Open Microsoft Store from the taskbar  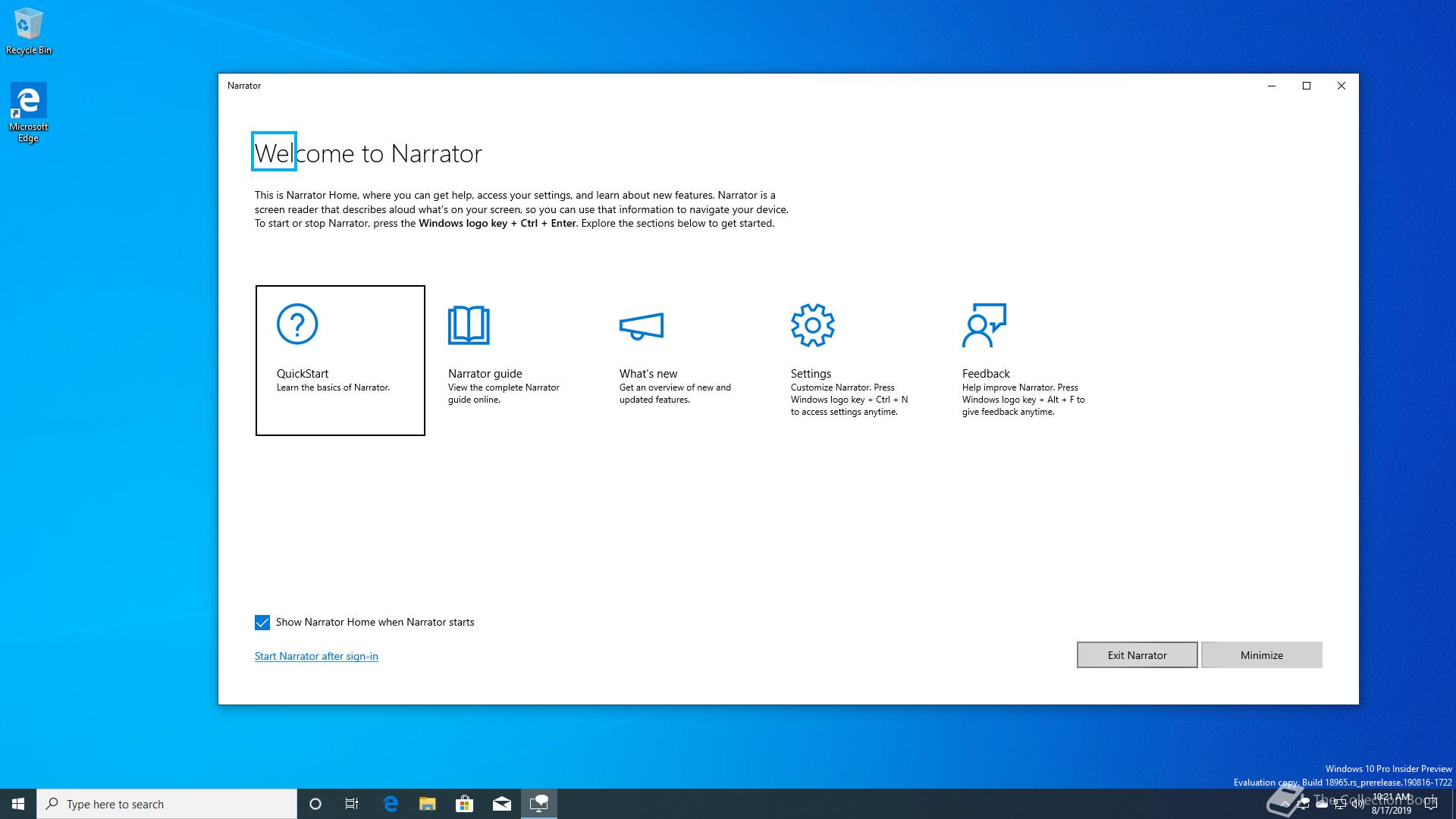click(x=464, y=804)
